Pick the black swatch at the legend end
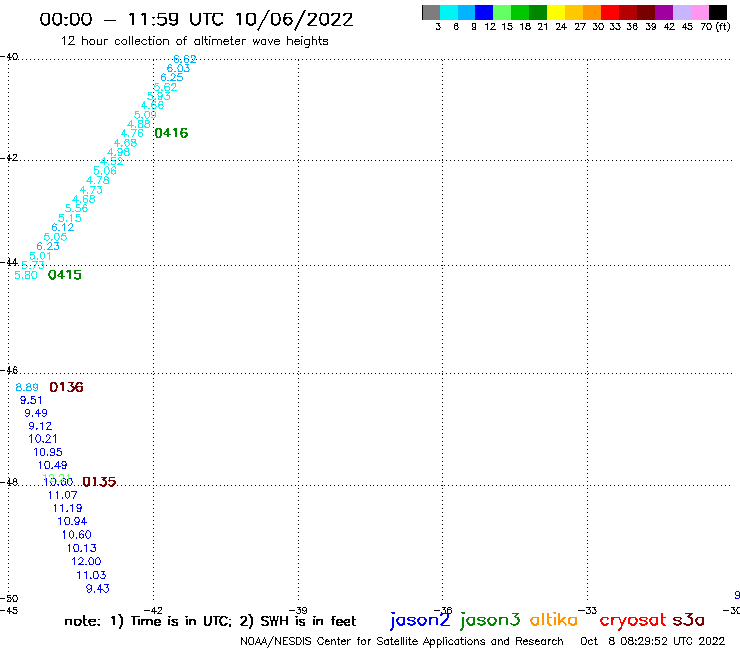This screenshot has height=650, width=740. (718, 12)
